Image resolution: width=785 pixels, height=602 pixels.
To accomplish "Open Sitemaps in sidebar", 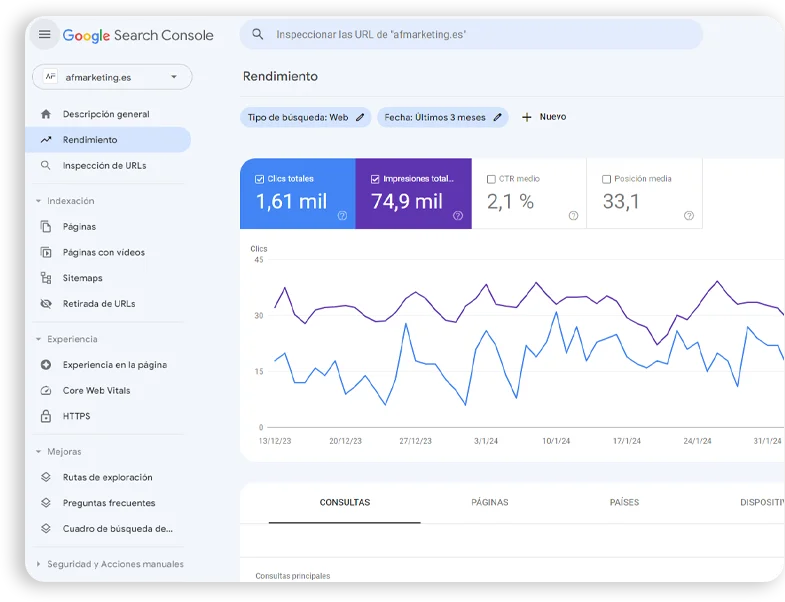I will coord(108,278).
